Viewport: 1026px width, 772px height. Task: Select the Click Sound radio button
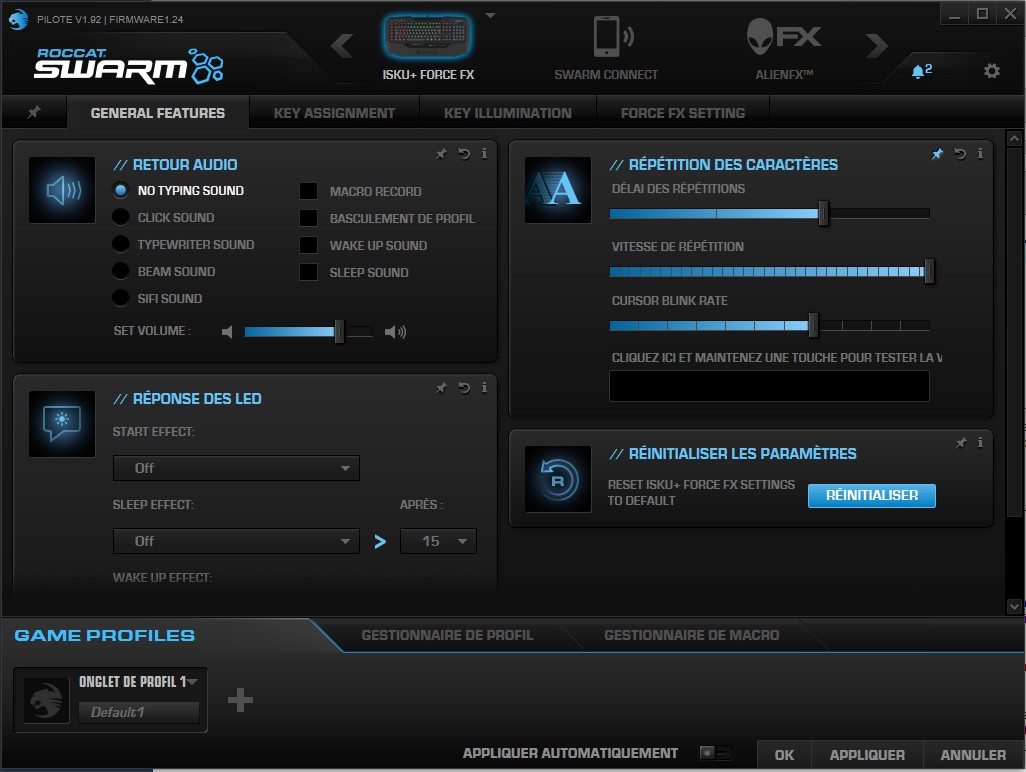click(x=119, y=217)
